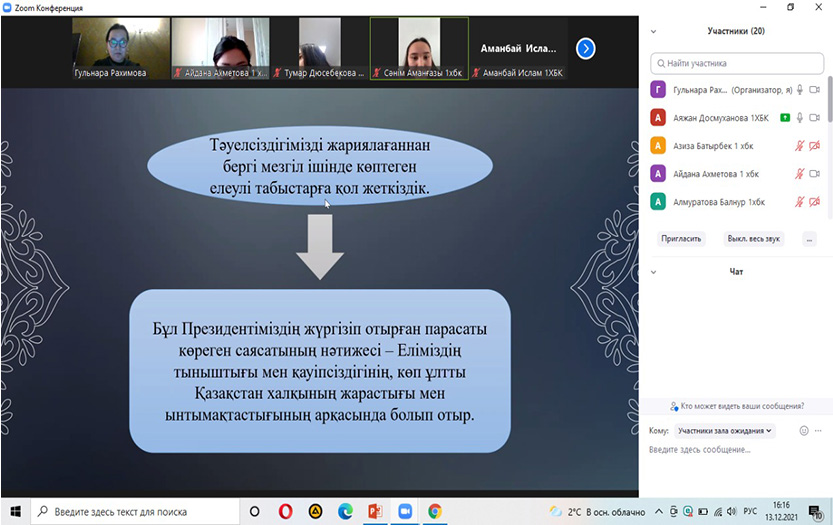Click the Найти участника search field
The image size is (833, 525).
tap(738, 62)
